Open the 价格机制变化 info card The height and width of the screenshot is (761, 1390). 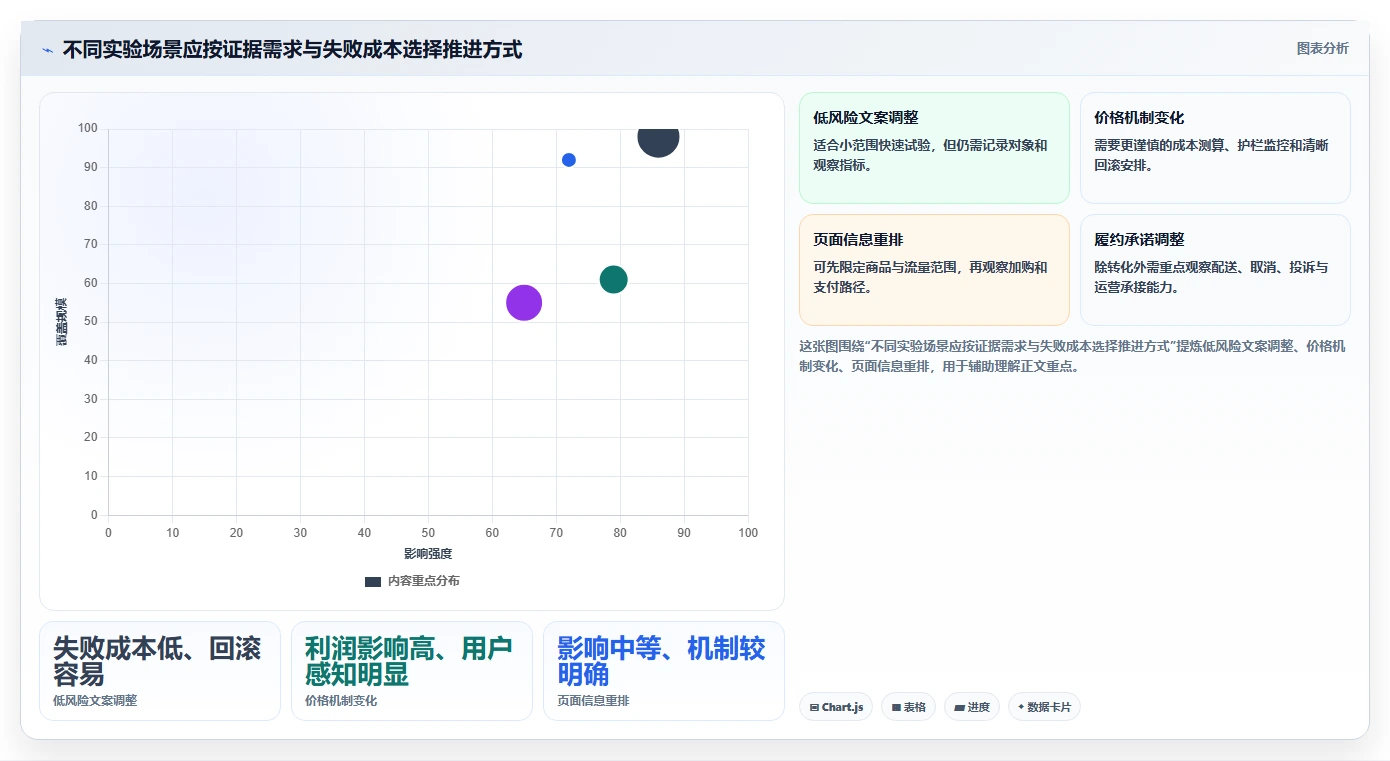(1215, 148)
